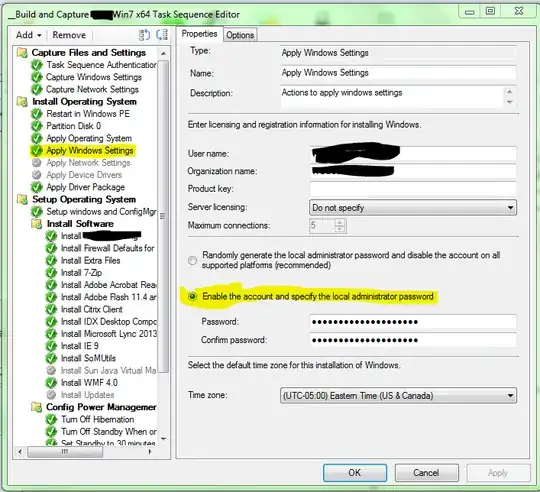Select Install Extra Files step

pyautogui.click(x=91, y=261)
